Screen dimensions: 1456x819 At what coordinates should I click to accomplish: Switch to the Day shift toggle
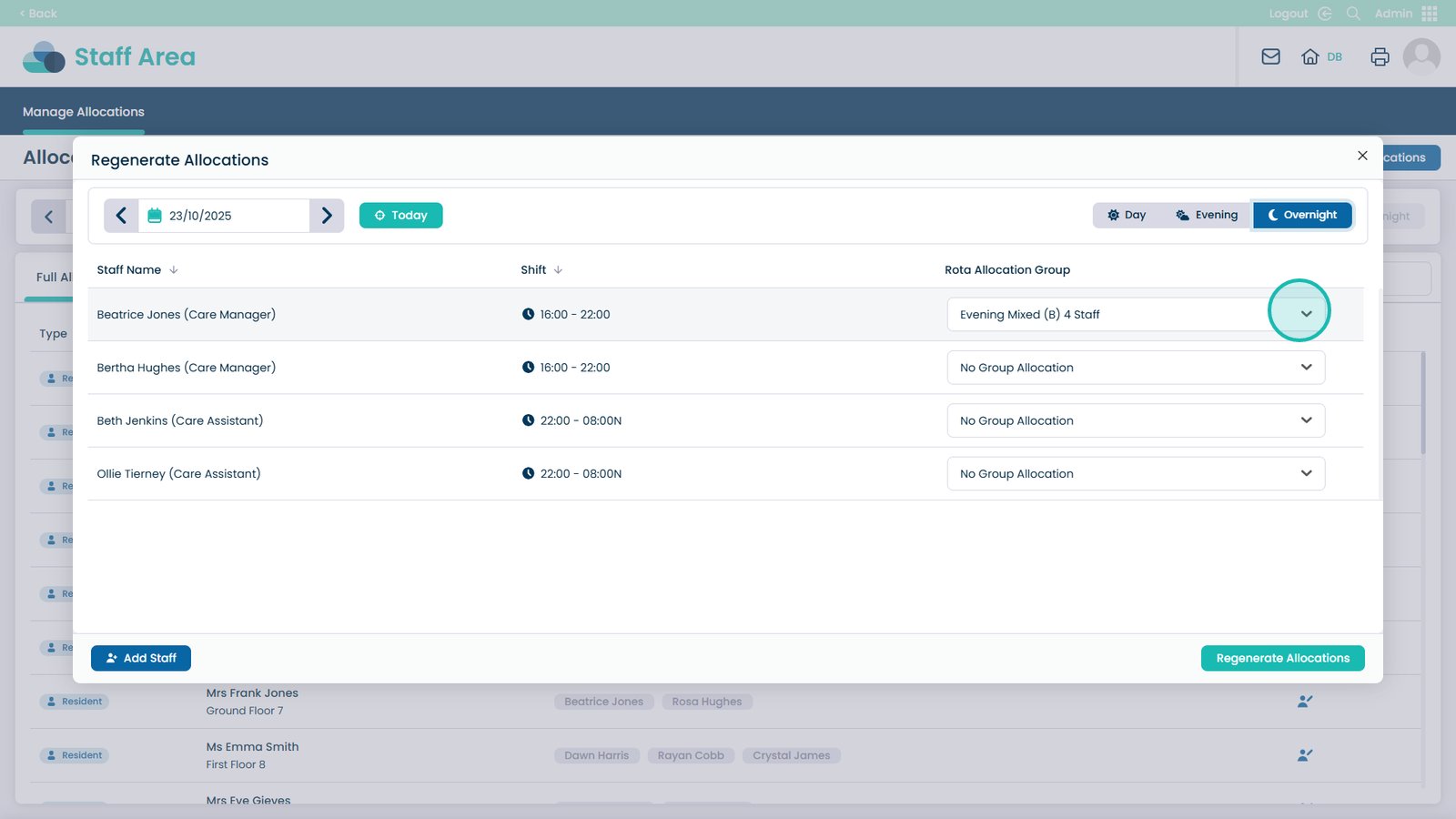(x=1126, y=215)
